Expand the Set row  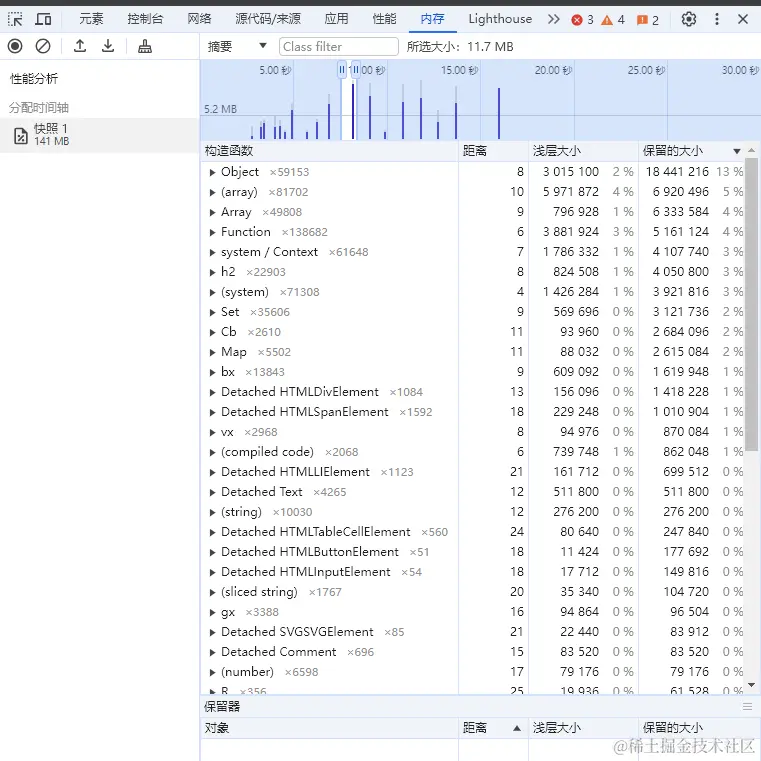pos(212,312)
